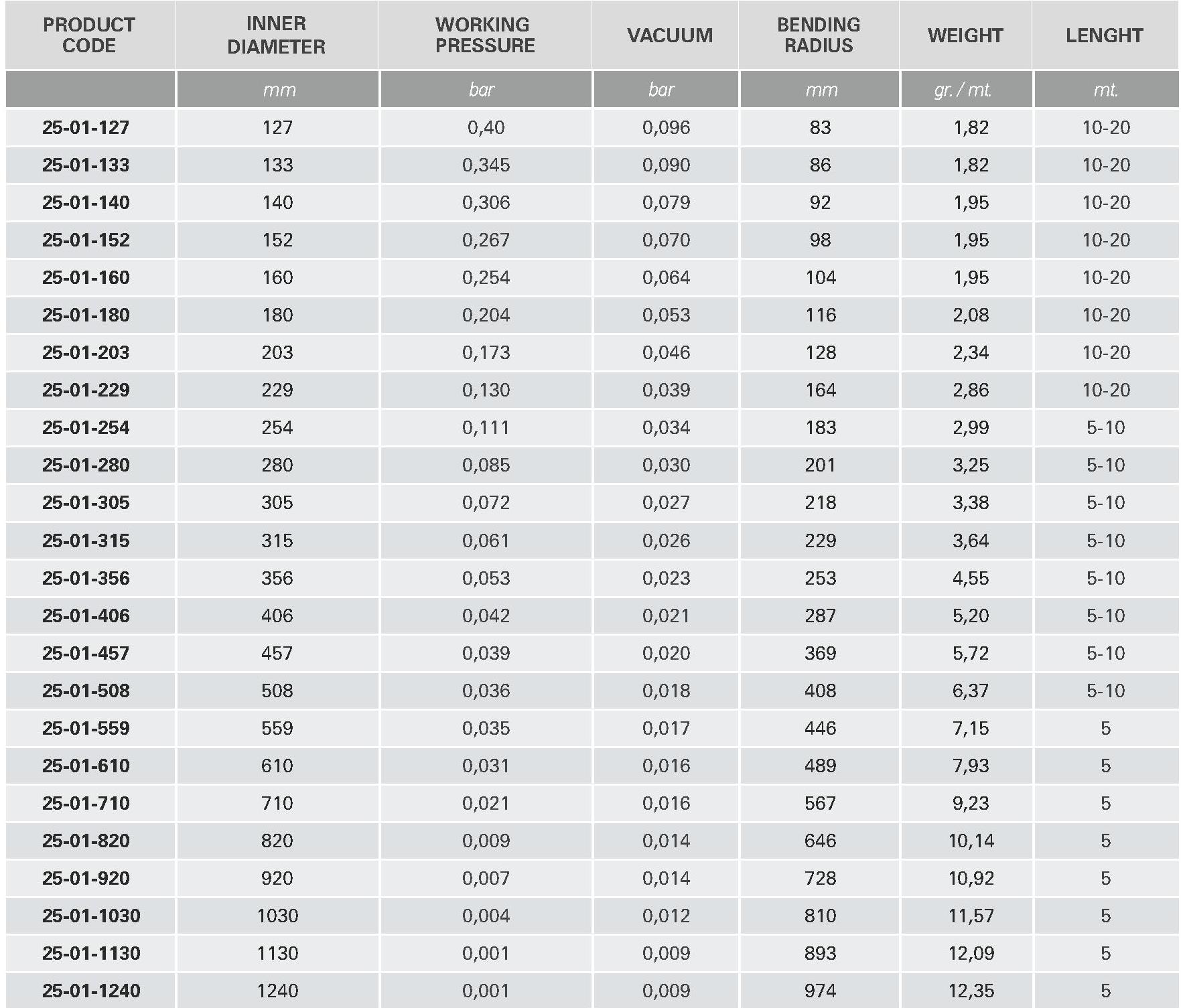Select the INNER DIAMETER column header
Screen dimensions: 1181x1008
pos(276,35)
